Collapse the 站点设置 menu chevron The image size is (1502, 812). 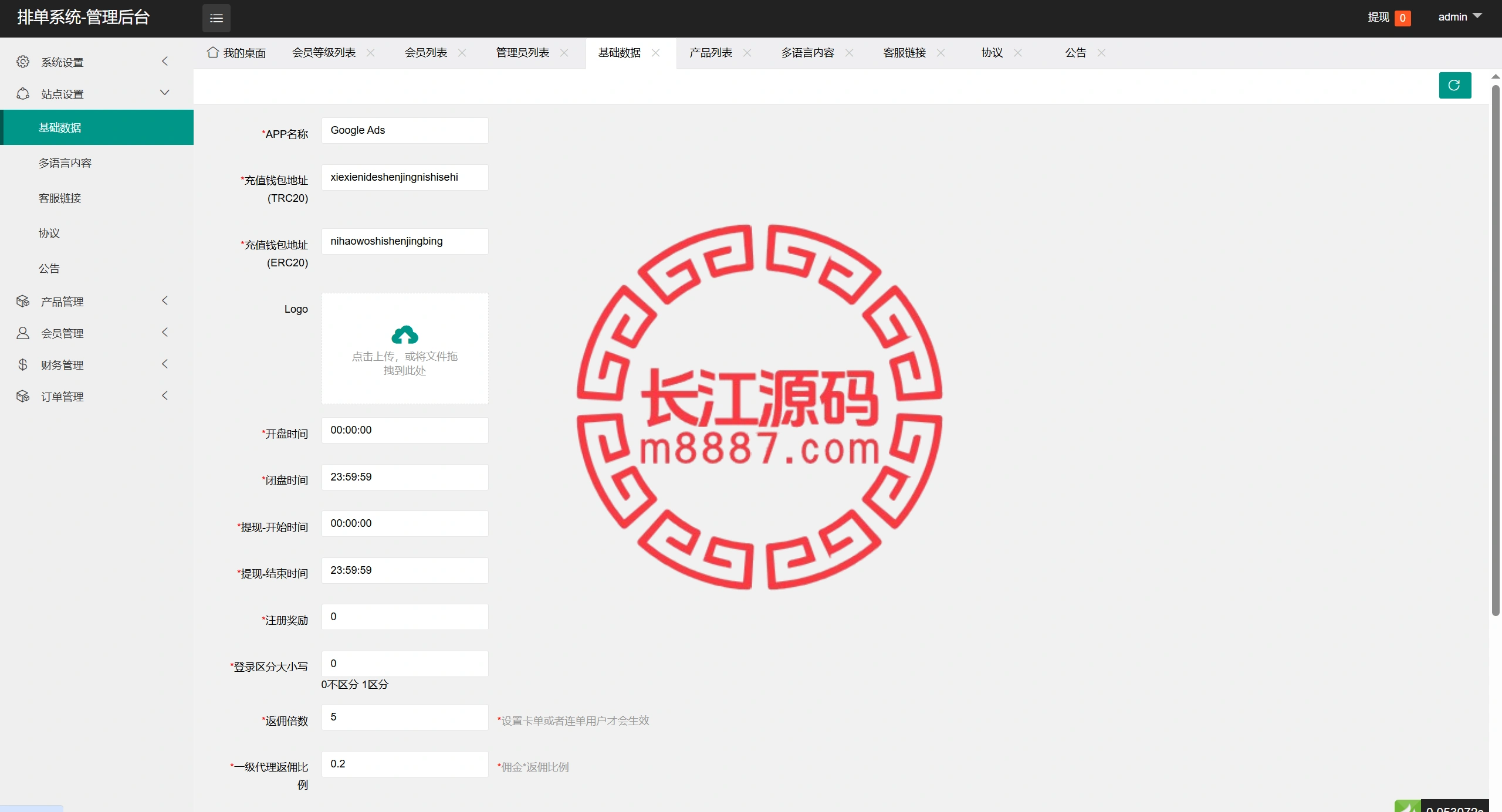[x=165, y=93]
